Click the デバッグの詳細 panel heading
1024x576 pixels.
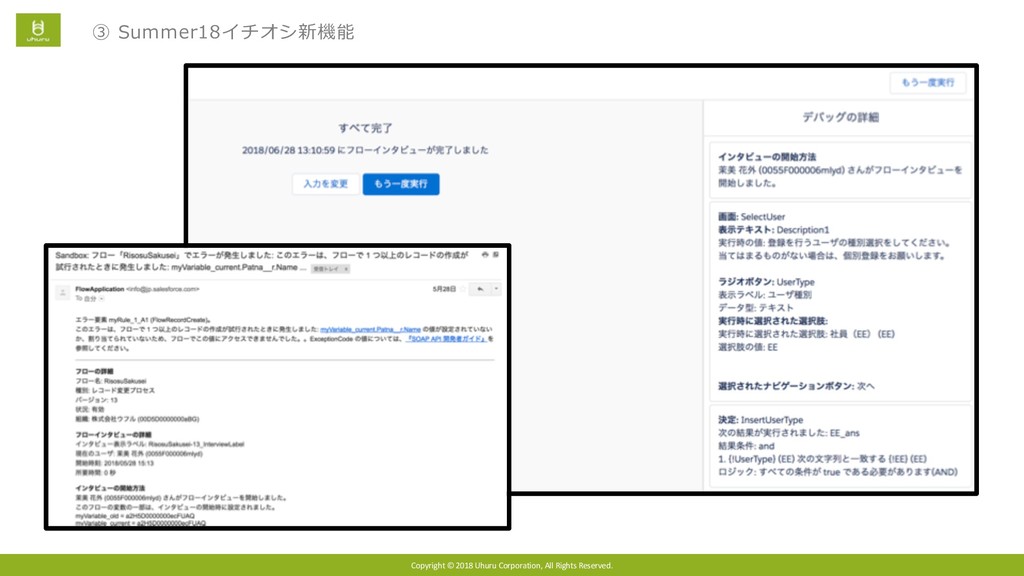[840, 118]
